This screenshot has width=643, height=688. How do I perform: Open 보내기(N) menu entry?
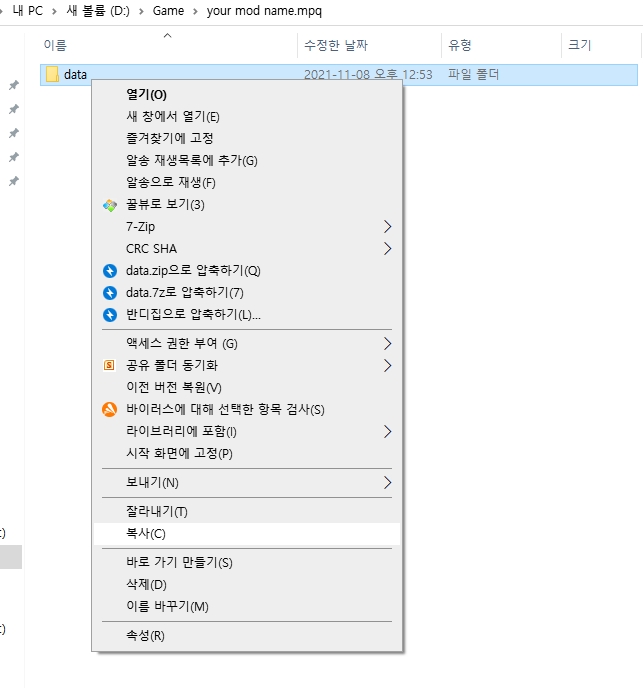[x=247, y=483]
